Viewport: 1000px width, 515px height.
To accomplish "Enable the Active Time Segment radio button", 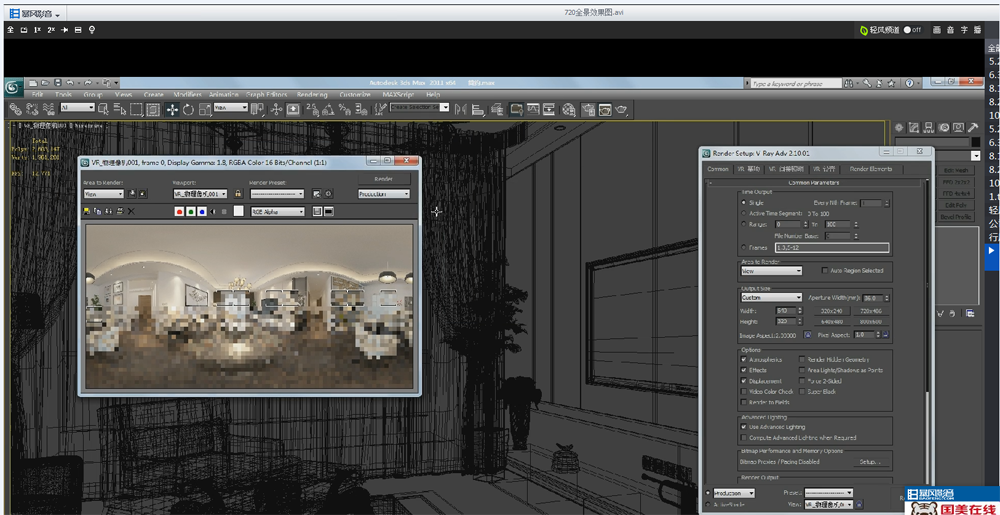I will point(743,213).
